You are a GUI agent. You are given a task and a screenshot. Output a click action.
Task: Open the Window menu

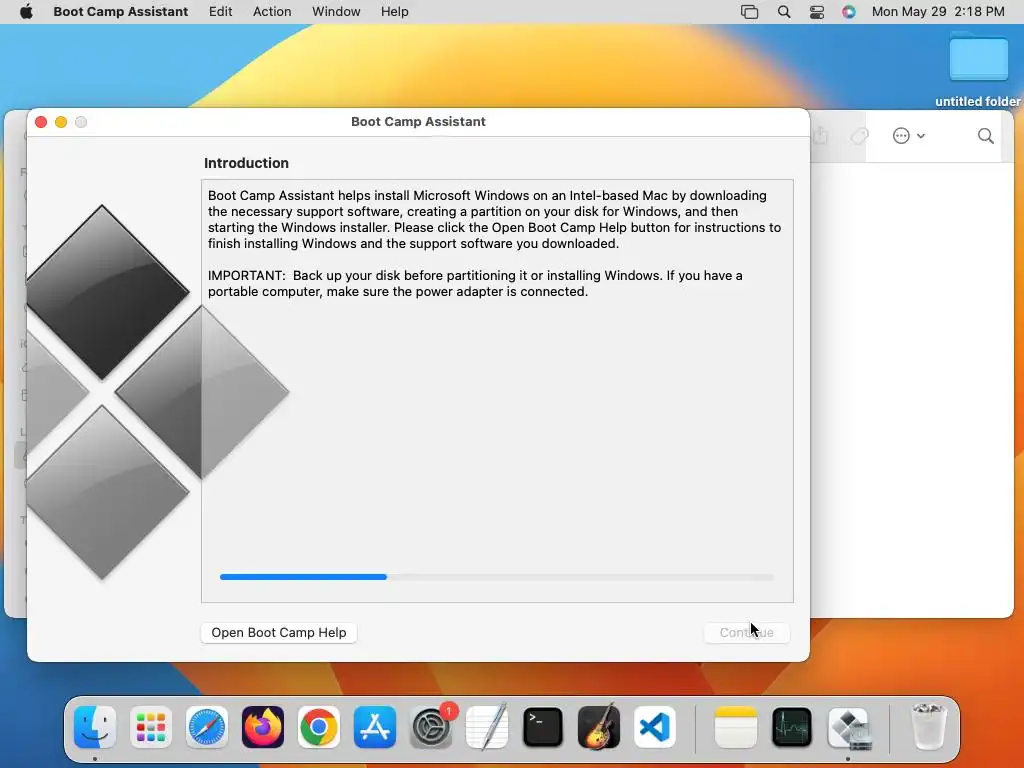pos(336,12)
